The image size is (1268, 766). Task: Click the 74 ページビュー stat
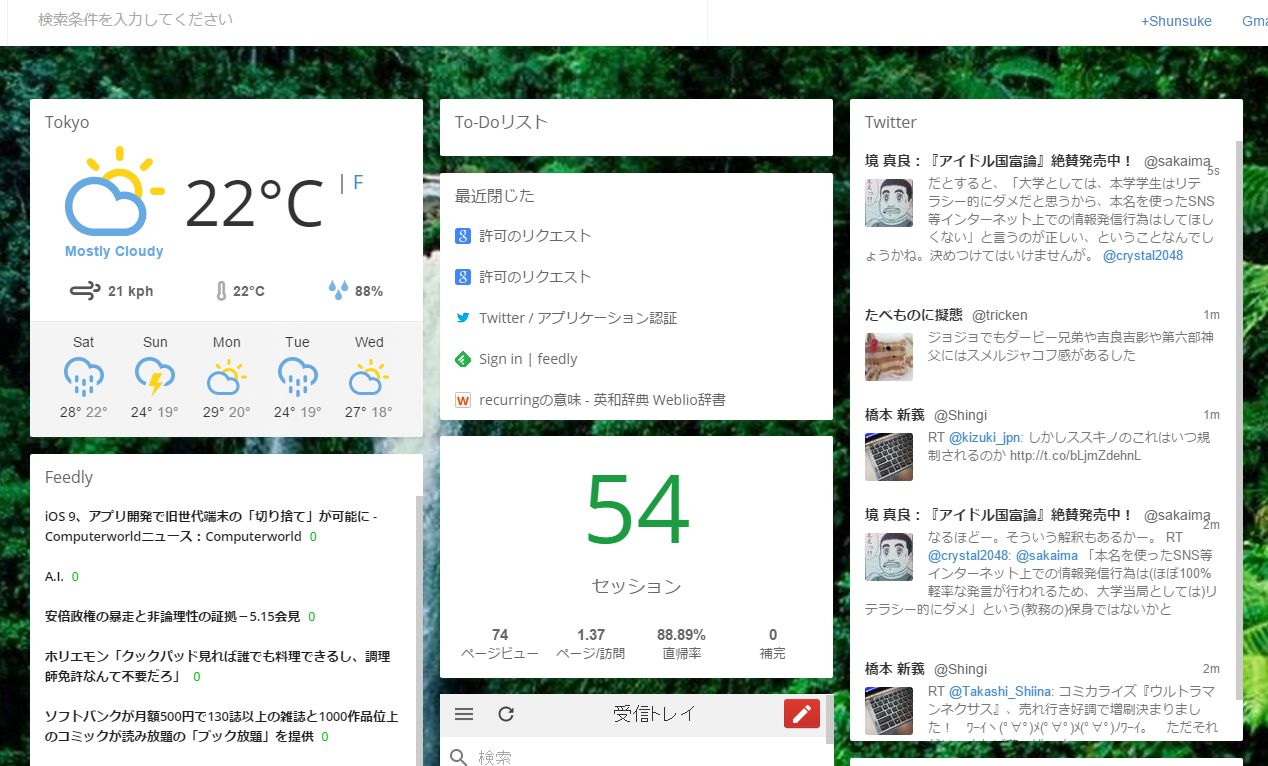tap(500, 643)
